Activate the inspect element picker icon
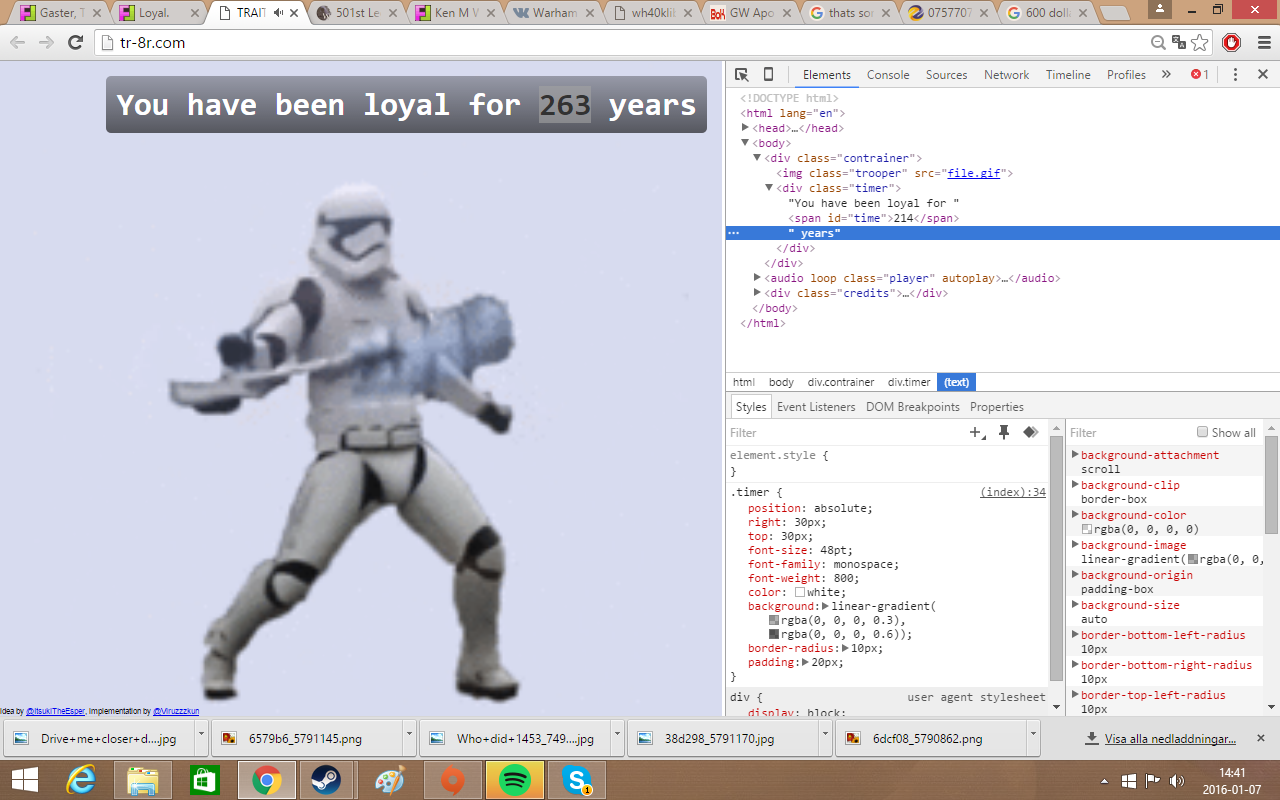The width and height of the screenshot is (1280, 800). point(742,75)
